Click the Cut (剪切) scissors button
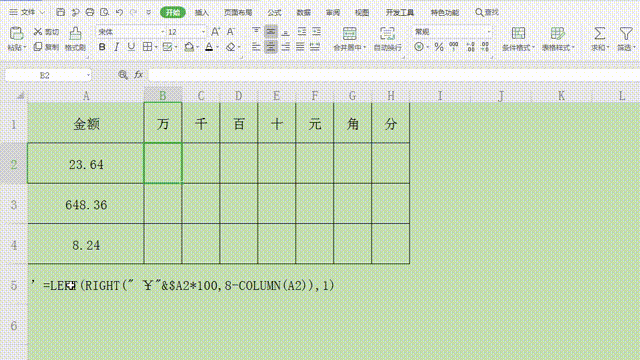The width and height of the screenshot is (640, 360). point(46,32)
